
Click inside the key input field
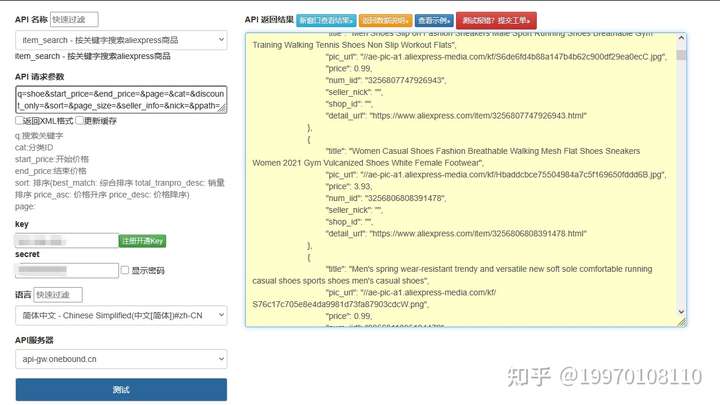pyautogui.click(x=67, y=241)
